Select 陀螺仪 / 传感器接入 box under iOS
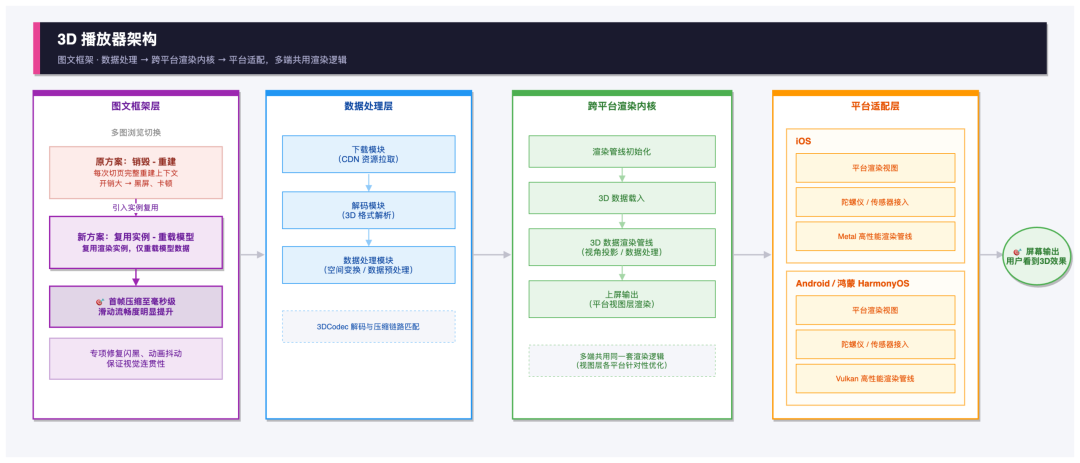The width and height of the screenshot is (1080, 463). click(x=875, y=202)
